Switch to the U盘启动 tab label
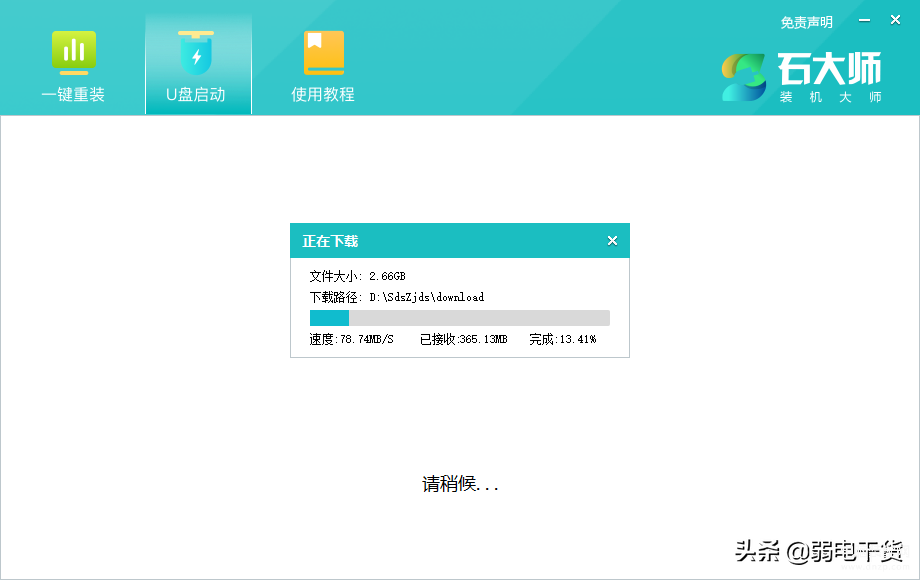Viewport: 920px width, 580px height. (196, 95)
